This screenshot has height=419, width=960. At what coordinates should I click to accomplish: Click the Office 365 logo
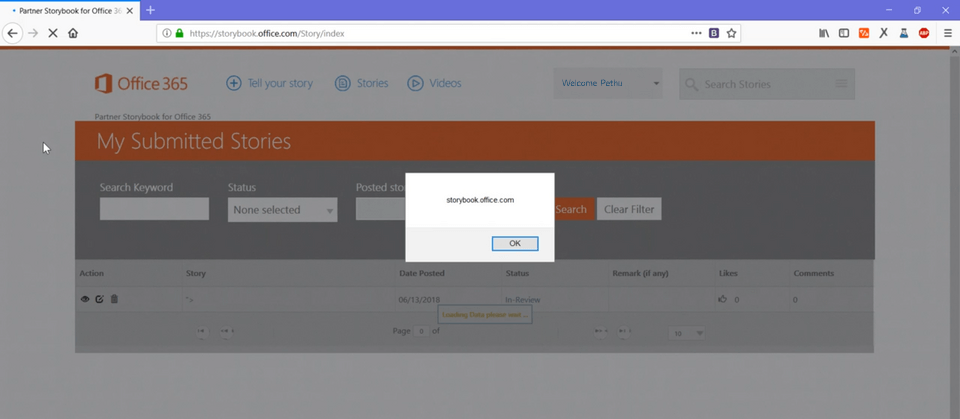141,84
